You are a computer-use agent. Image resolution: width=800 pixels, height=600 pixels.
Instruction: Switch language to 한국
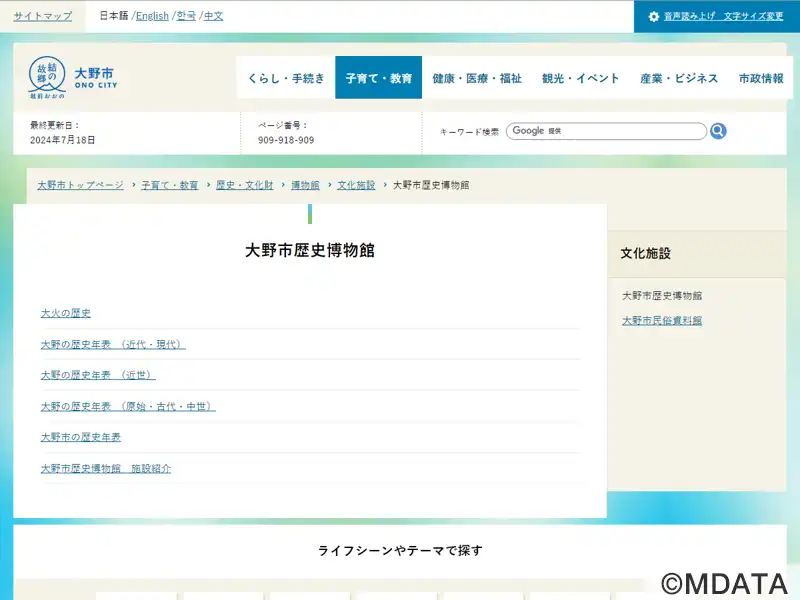click(186, 16)
